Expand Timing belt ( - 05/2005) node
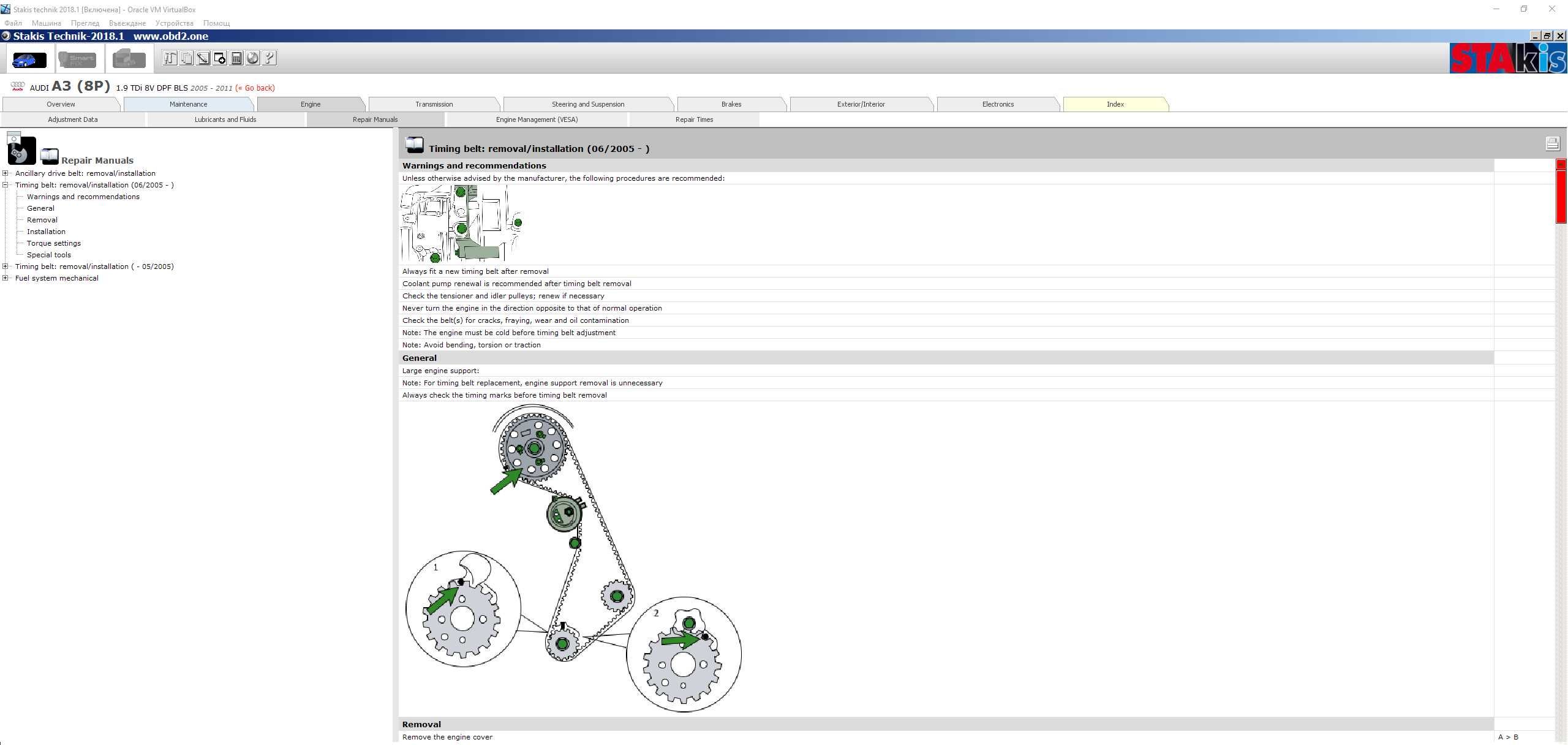1568x745 pixels. [x=6, y=267]
